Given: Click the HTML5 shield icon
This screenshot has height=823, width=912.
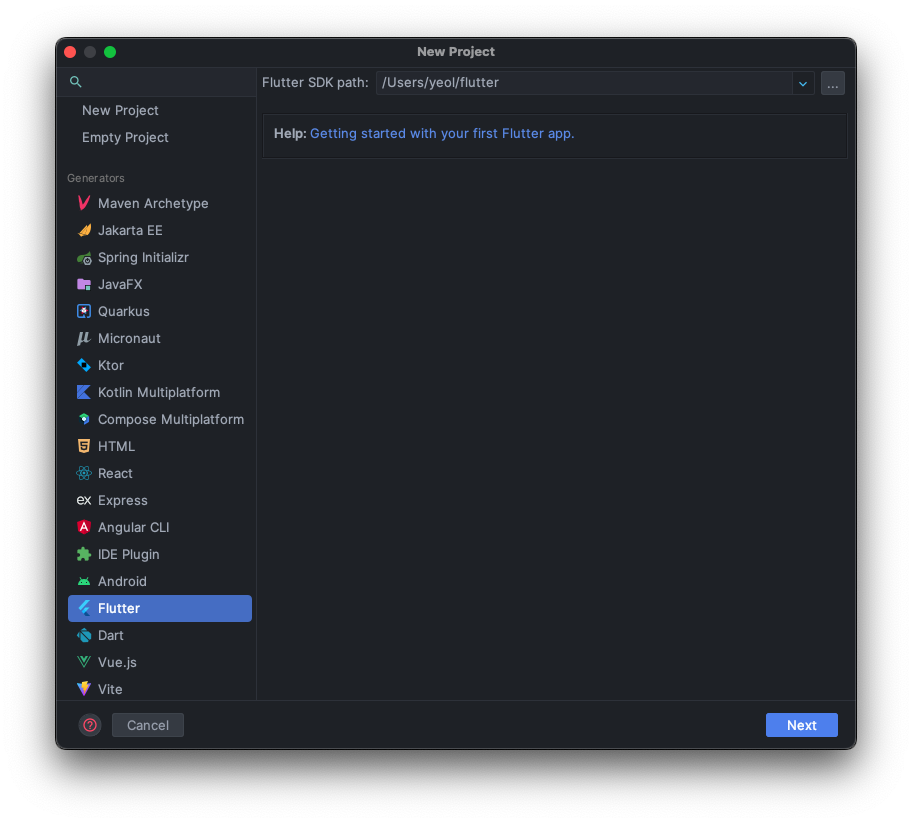Looking at the screenshot, I should click(x=84, y=446).
